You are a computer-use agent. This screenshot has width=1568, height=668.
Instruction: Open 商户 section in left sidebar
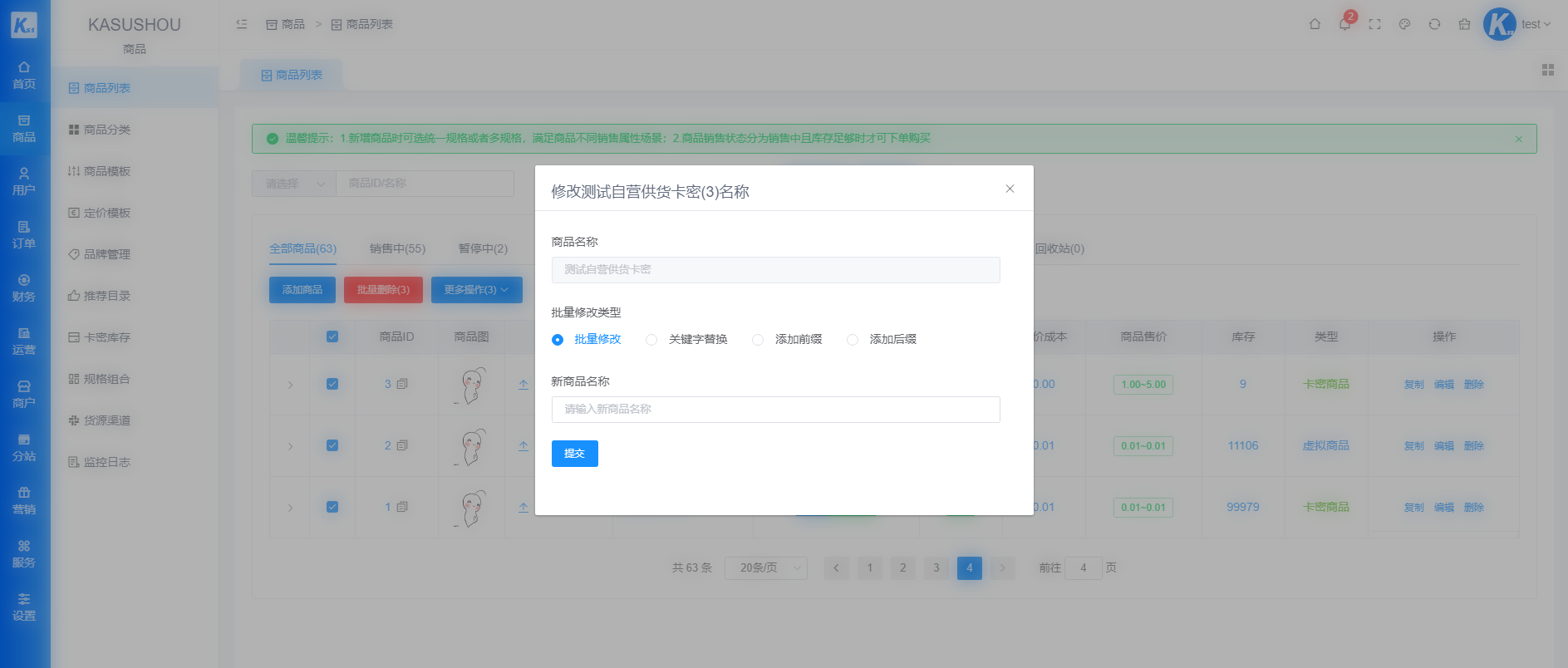pos(24,395)
